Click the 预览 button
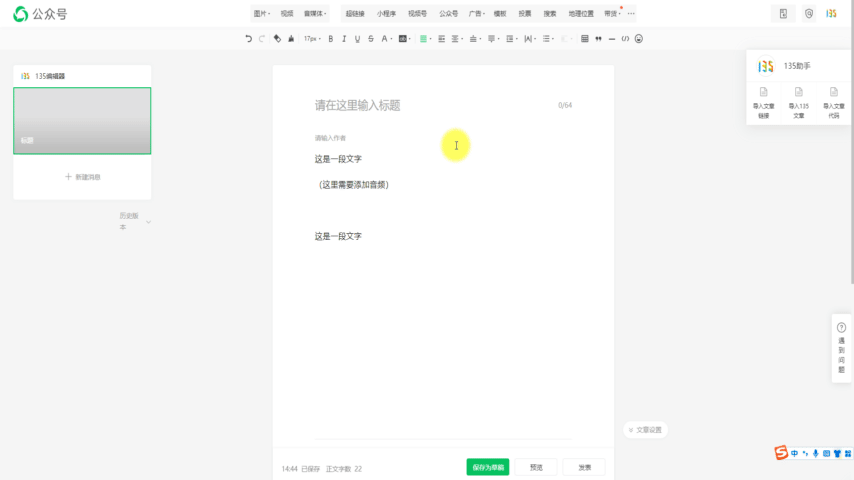854x480 pixels. 536,467
